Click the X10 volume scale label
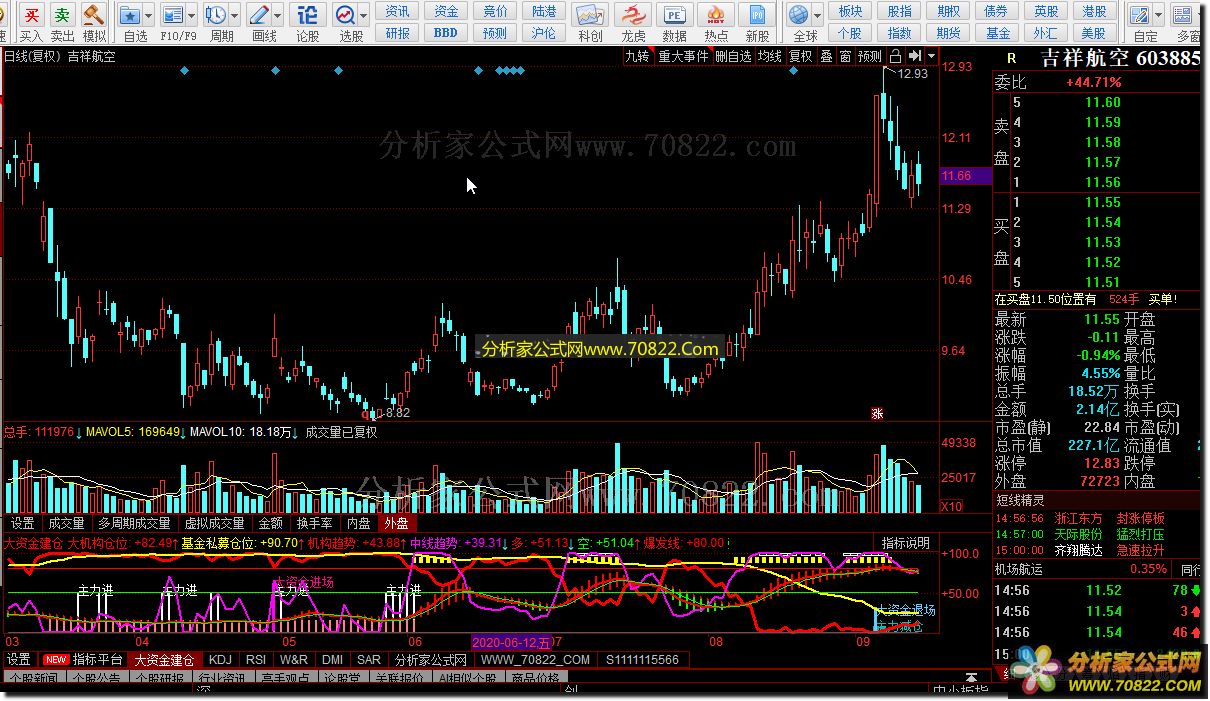Screen dimensions: 1210x701 coord(953,507)
